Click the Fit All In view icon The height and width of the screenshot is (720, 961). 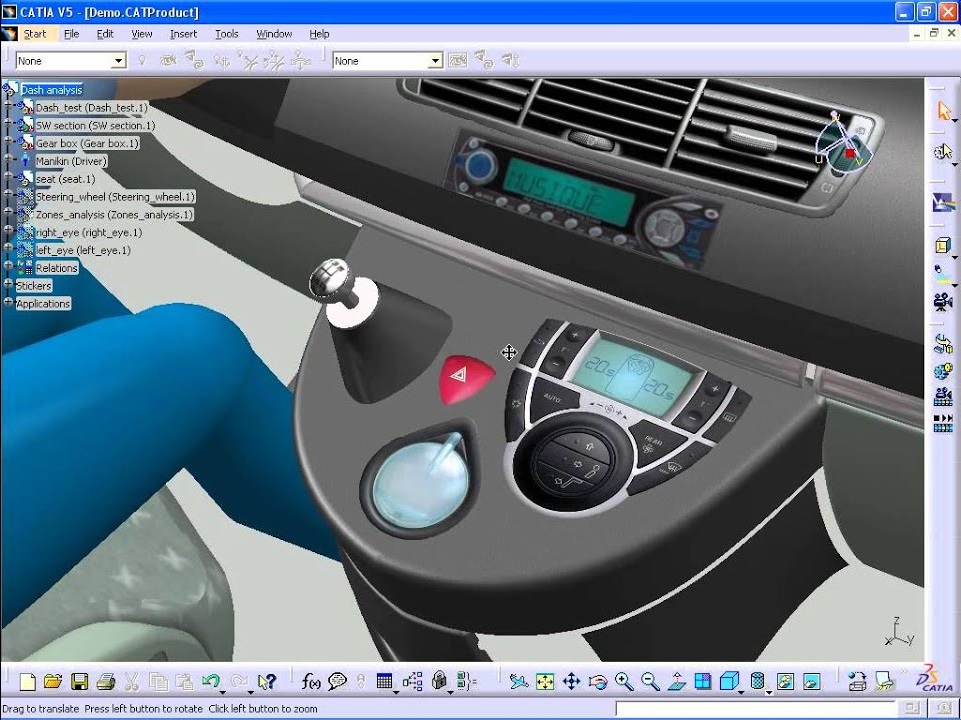pyautogui.click(x=545, y=682)
